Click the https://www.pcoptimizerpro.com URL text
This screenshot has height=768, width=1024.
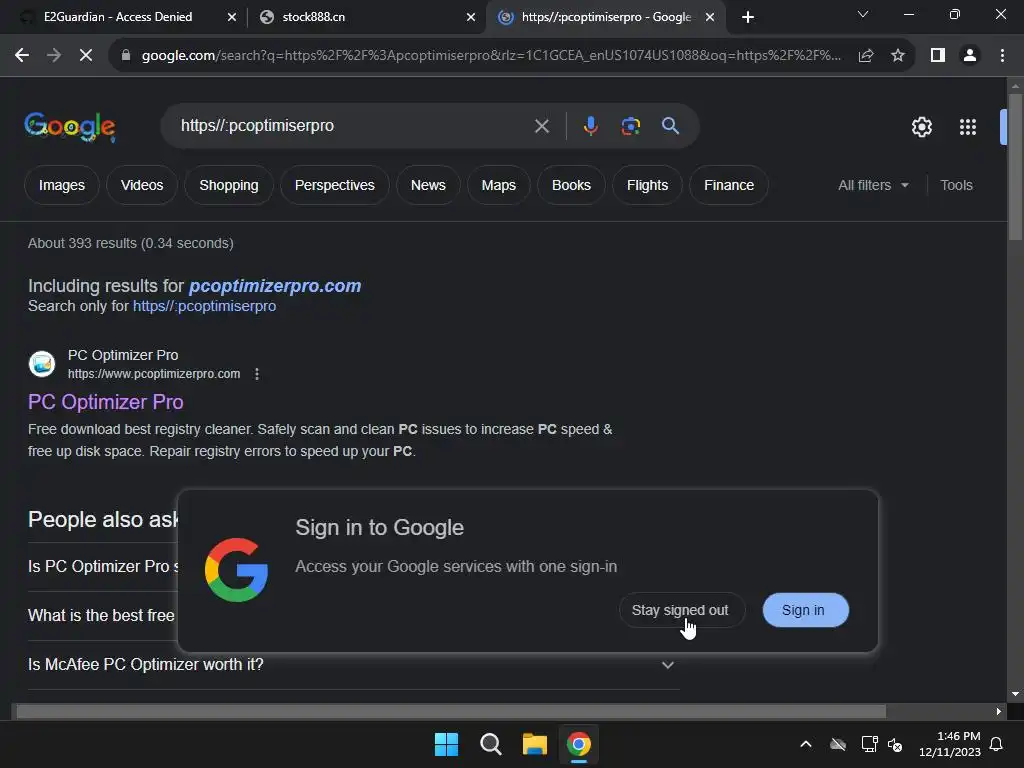(x=154, y=374)
